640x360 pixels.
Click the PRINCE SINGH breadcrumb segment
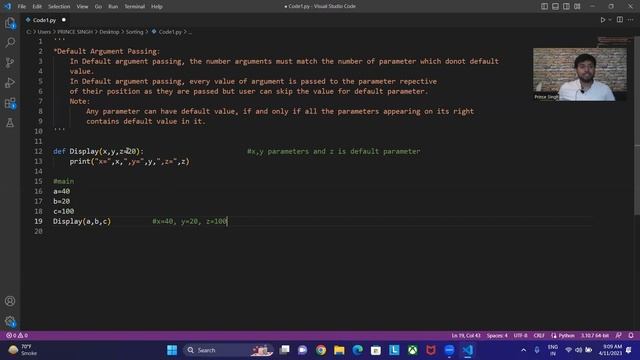pyautogui.click(x=75, y=32)
